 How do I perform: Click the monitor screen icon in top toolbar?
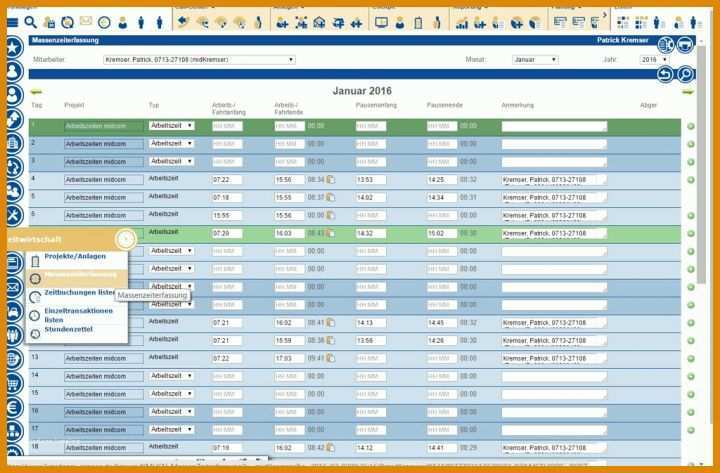381,22
